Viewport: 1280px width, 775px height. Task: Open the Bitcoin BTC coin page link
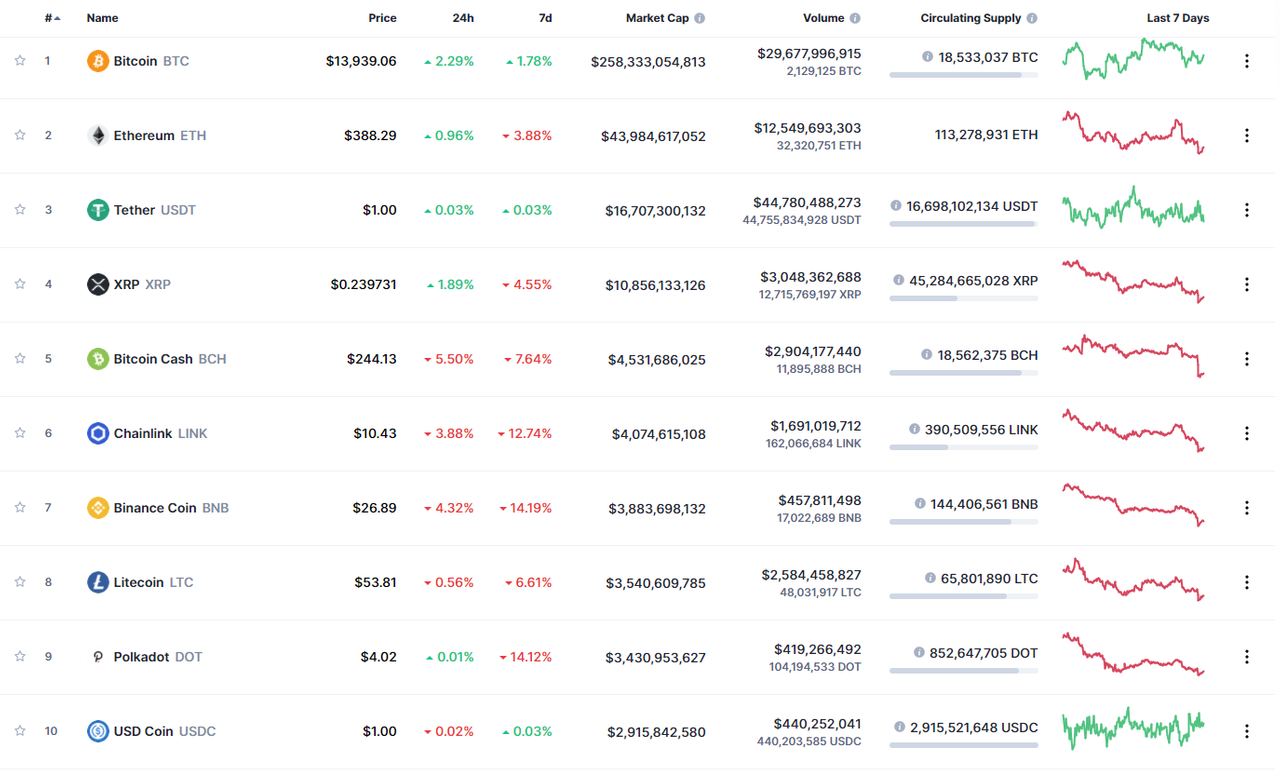pyautogui.click(x=151, y=61)
